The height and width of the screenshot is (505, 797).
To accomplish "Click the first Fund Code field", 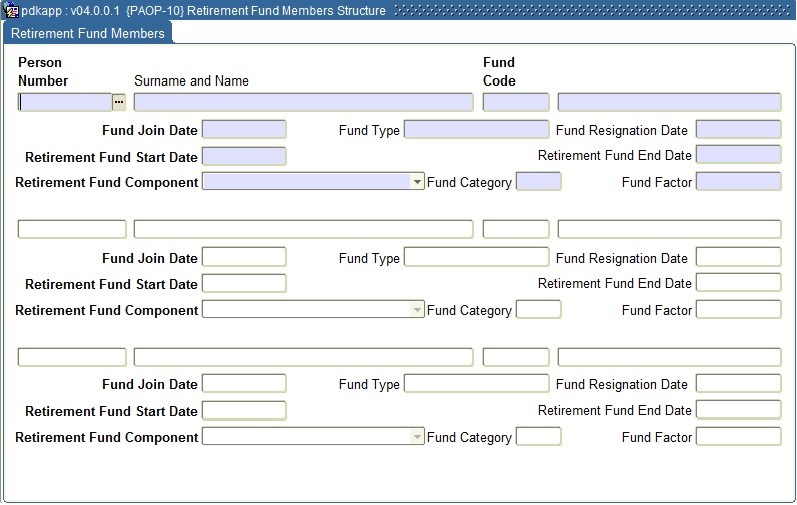I will (x=515, y=102).
